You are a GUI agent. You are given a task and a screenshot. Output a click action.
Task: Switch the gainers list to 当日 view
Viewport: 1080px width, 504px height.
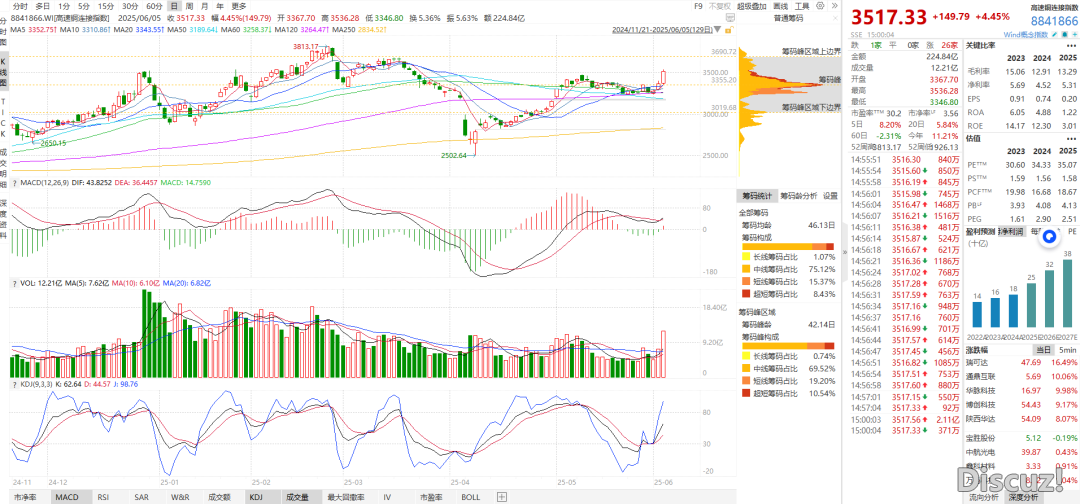coord(1043,350)
